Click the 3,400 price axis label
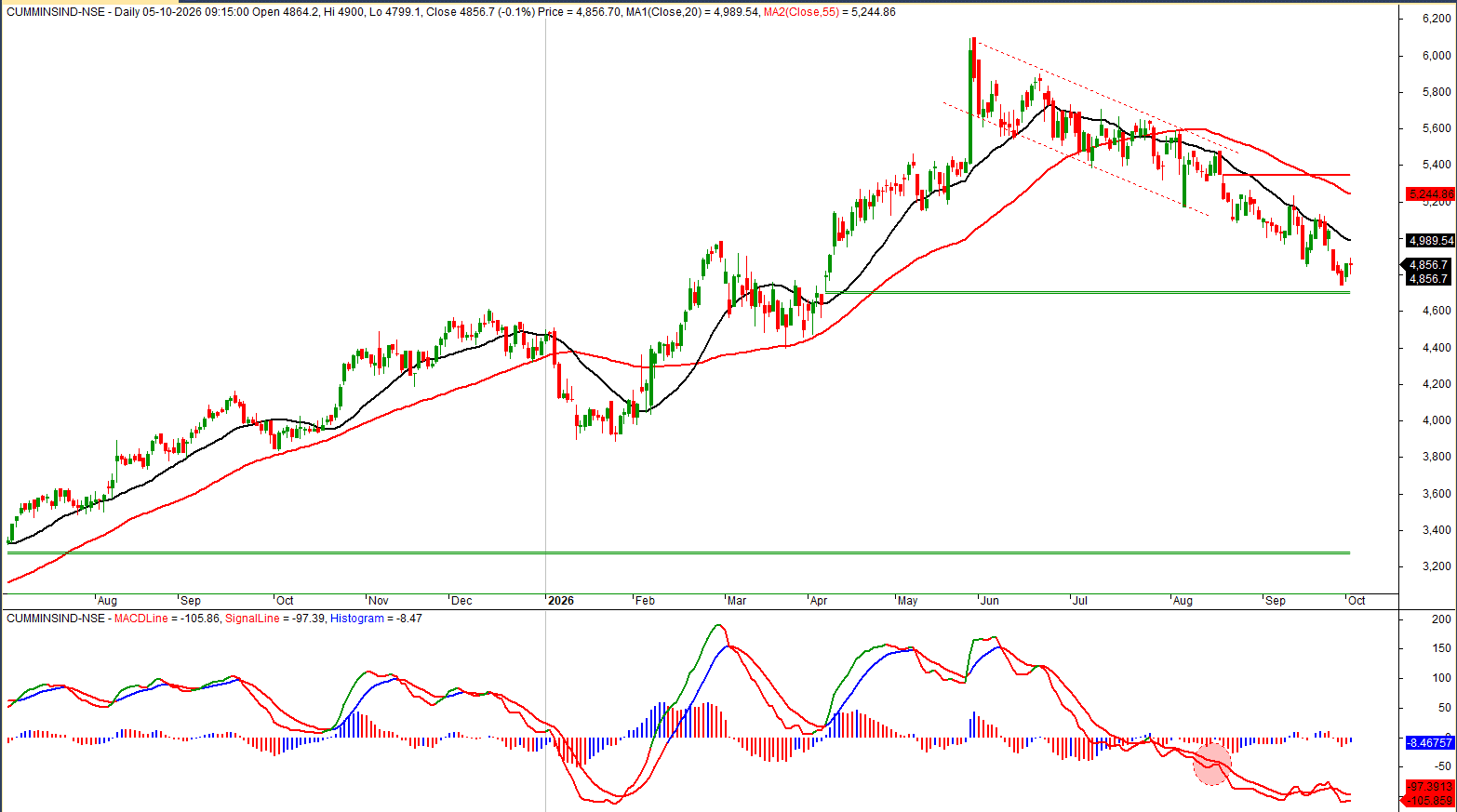Screen dimensions: 1457x812 (x=1437, y=530)
